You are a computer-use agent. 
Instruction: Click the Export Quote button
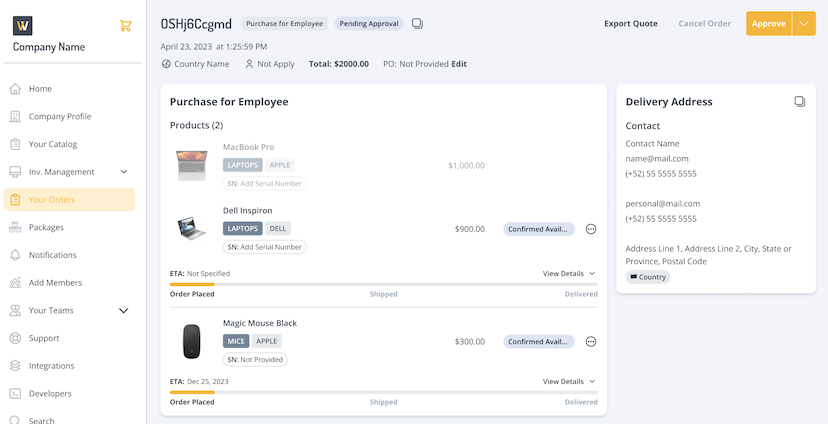630,24
